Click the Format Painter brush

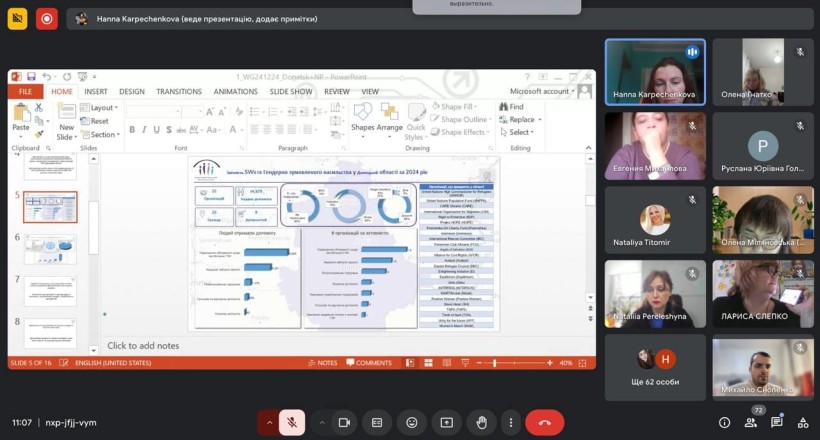(x=39, y=134)
